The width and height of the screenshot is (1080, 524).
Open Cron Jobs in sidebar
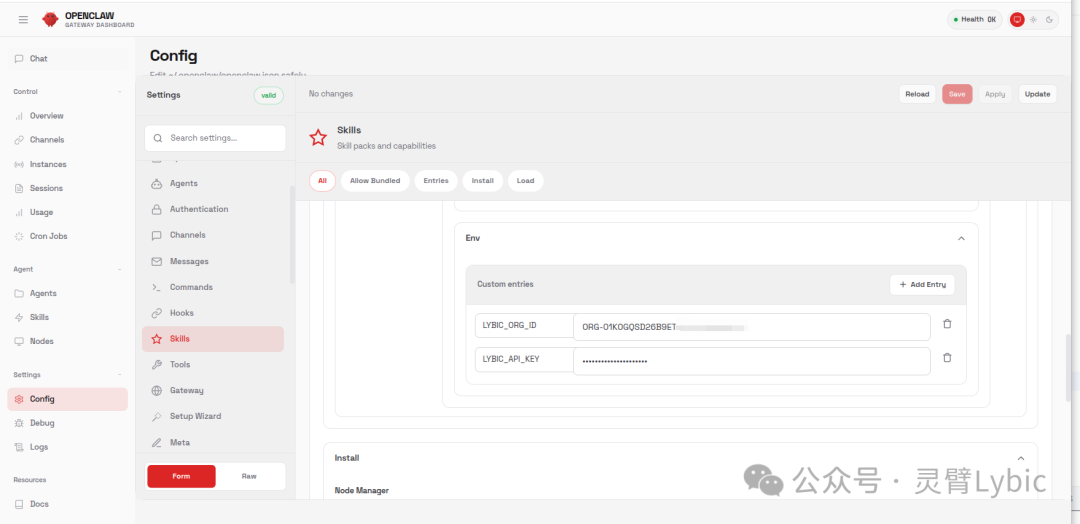tap(47, 236)
